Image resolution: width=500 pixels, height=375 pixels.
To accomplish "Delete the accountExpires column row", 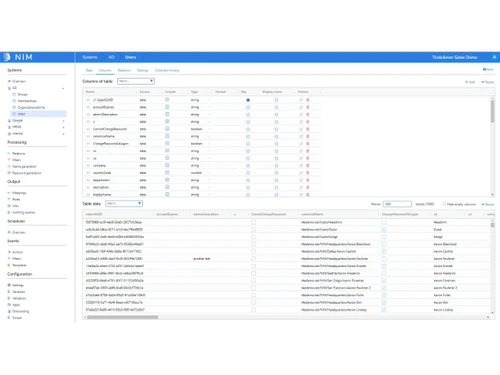I will point(308,107).
